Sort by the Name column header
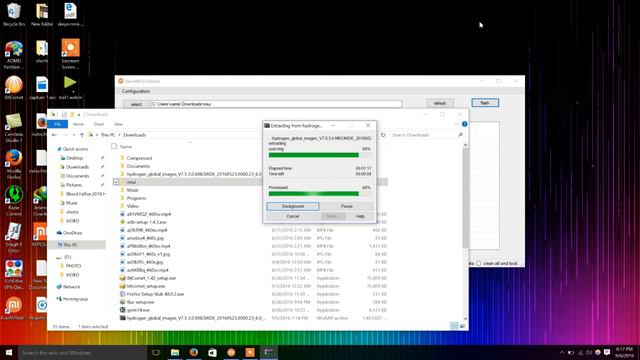The width and height of the screenshot is (640, 360). [126, 146]
